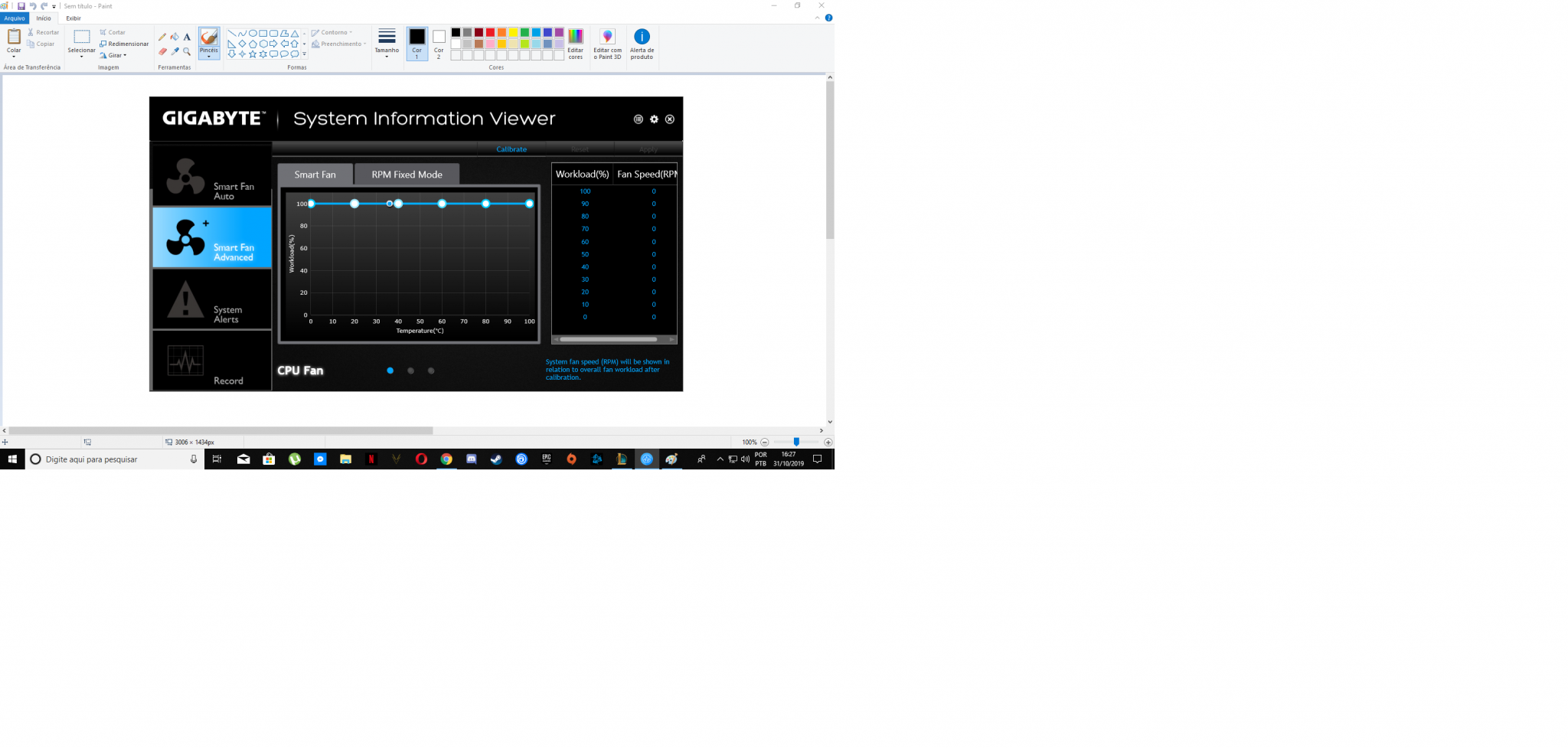Select the Magnifier zoom tool
Image resolution: width=1568 pixels, height=748 pixels.
click(187, 51)
